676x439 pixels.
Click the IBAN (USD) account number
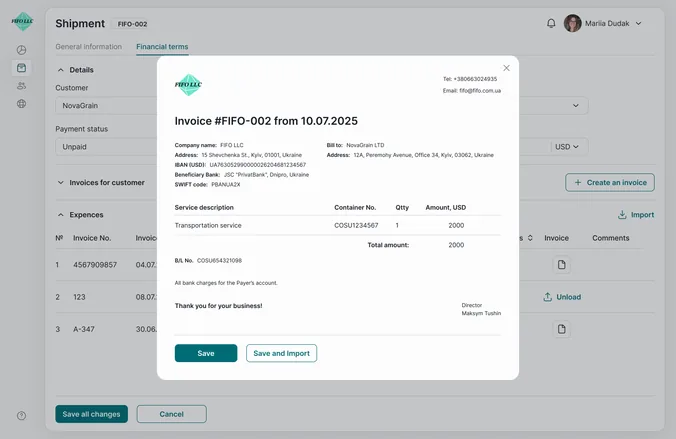click(x=257, y=165)
